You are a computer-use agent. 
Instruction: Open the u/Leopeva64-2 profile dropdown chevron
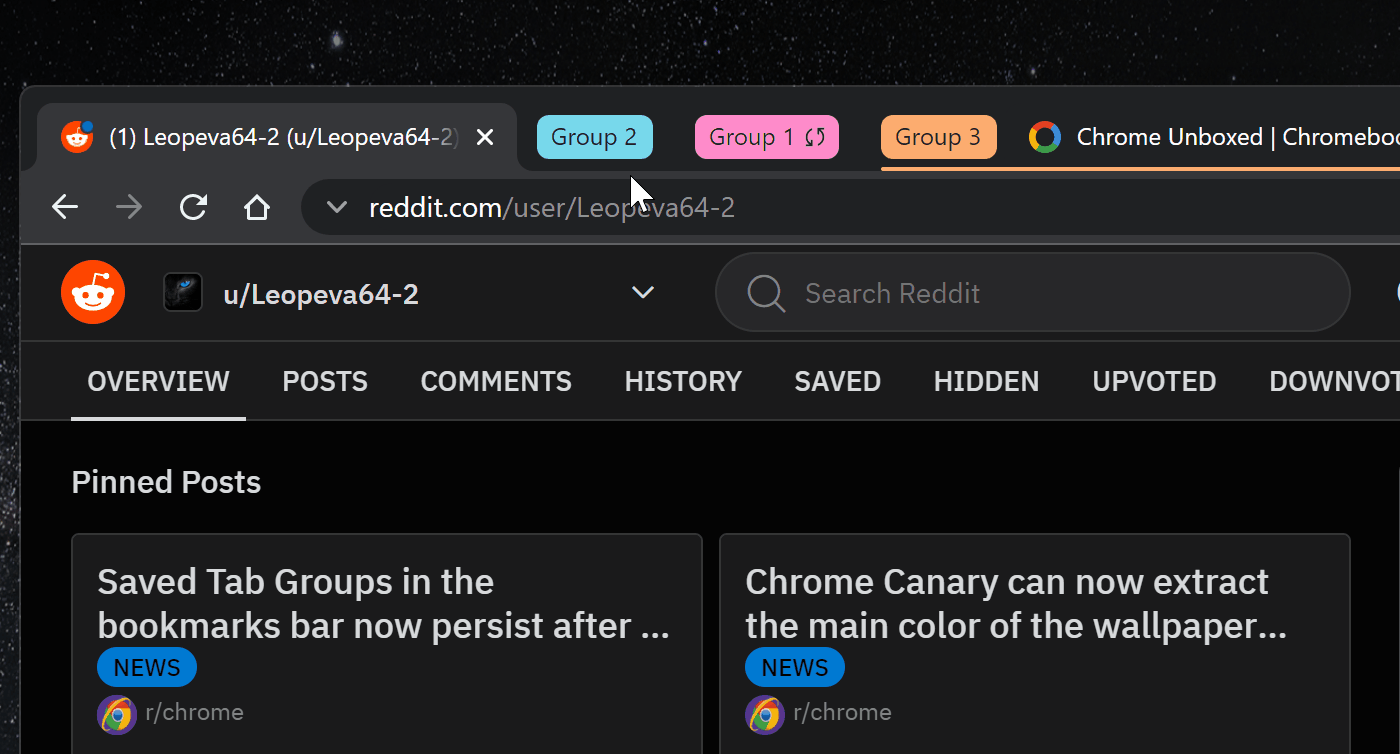[642, 292]
